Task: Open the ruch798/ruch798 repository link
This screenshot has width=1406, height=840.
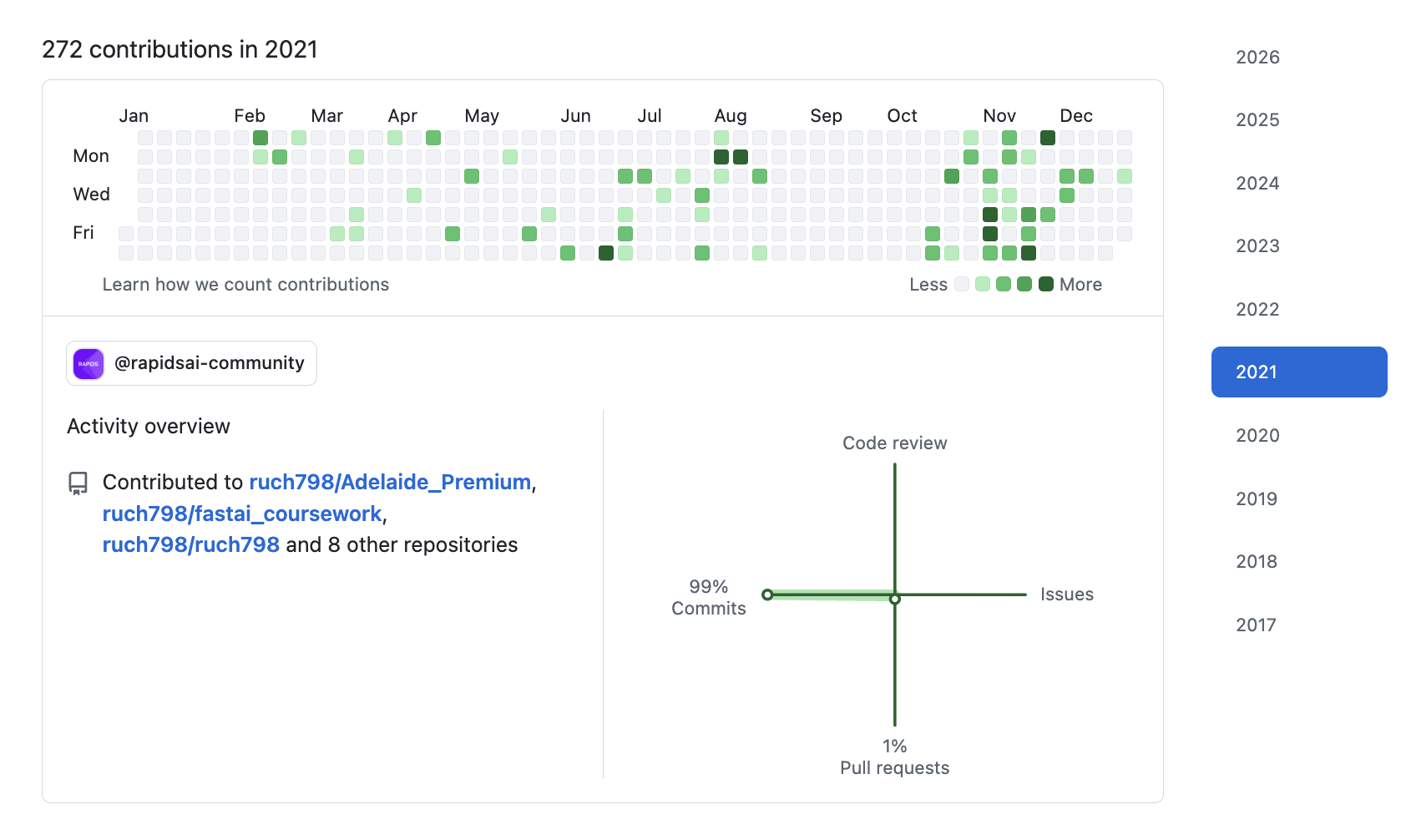Action: pos(191,545)
